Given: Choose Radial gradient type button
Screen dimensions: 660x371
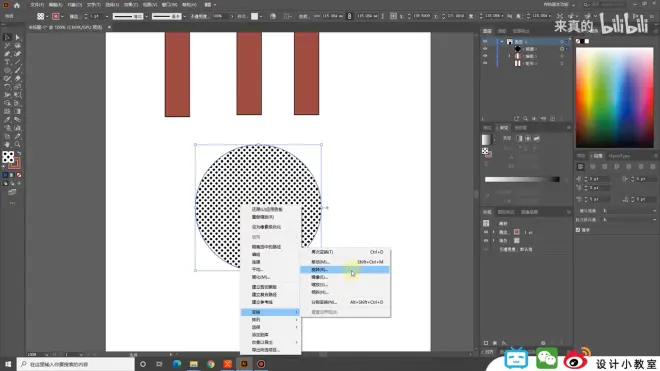Looking at the screenshot, I should 528,139.
